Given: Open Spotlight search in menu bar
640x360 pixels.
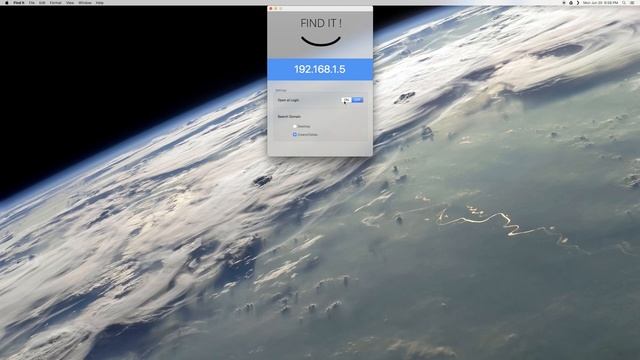Looking at the screenshot, I should coord(624,2).
